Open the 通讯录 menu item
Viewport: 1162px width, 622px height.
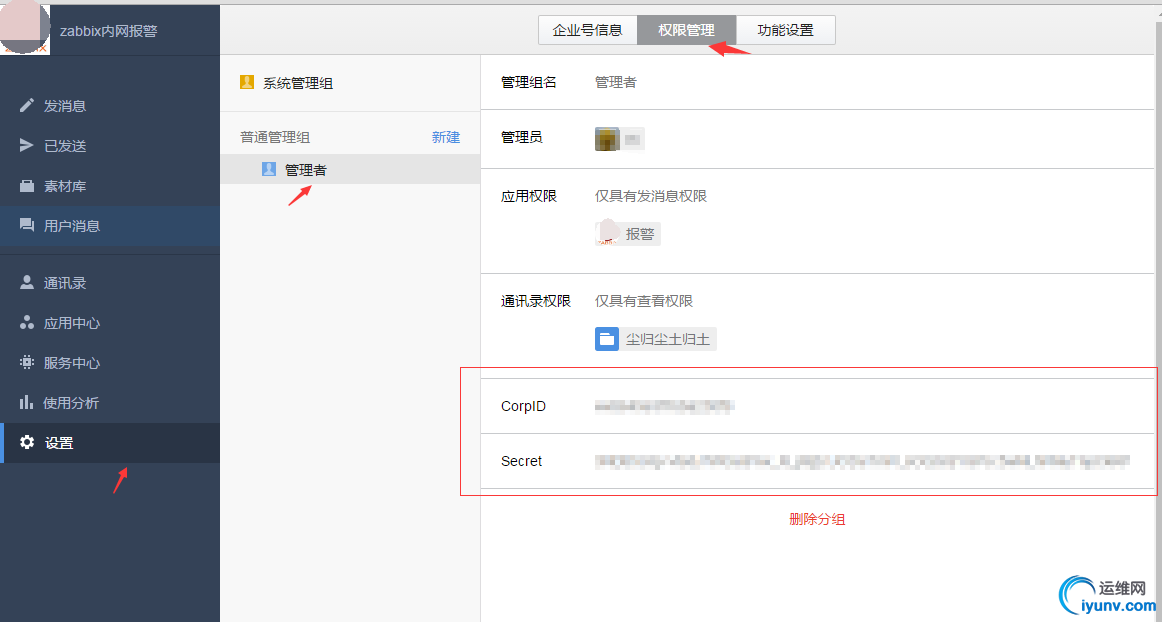coord(110,283)
